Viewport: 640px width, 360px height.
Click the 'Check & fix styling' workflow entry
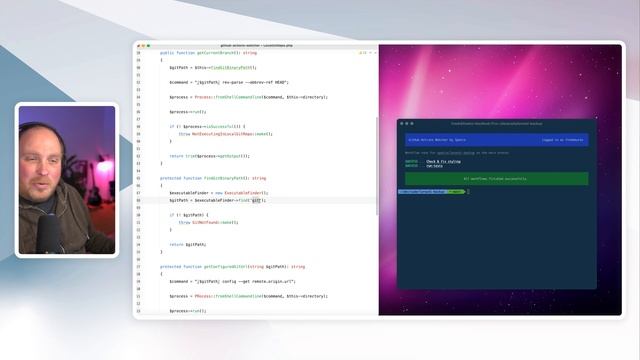[x=443, y=162]
